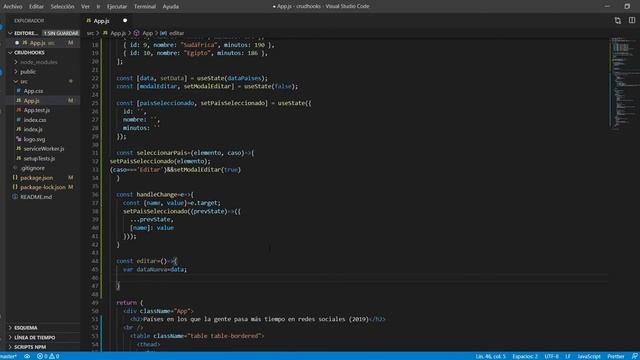Open setupTests.js file
Screen dimensions: 640x360
click(x=39, y=158)
